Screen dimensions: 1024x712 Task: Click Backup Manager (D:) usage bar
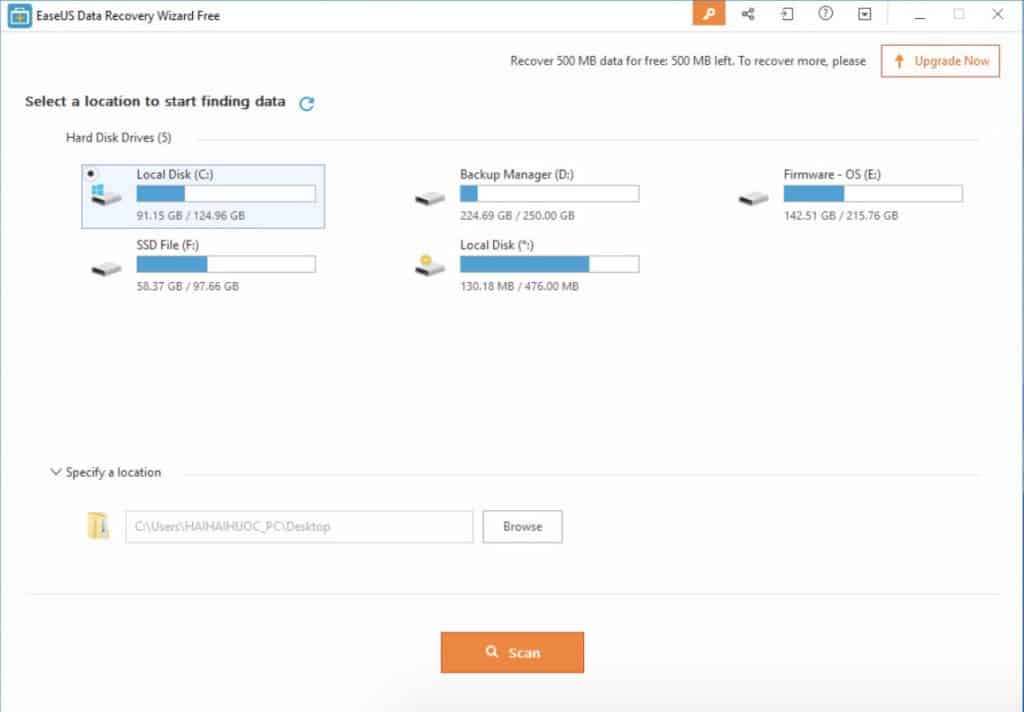(549, 193)
